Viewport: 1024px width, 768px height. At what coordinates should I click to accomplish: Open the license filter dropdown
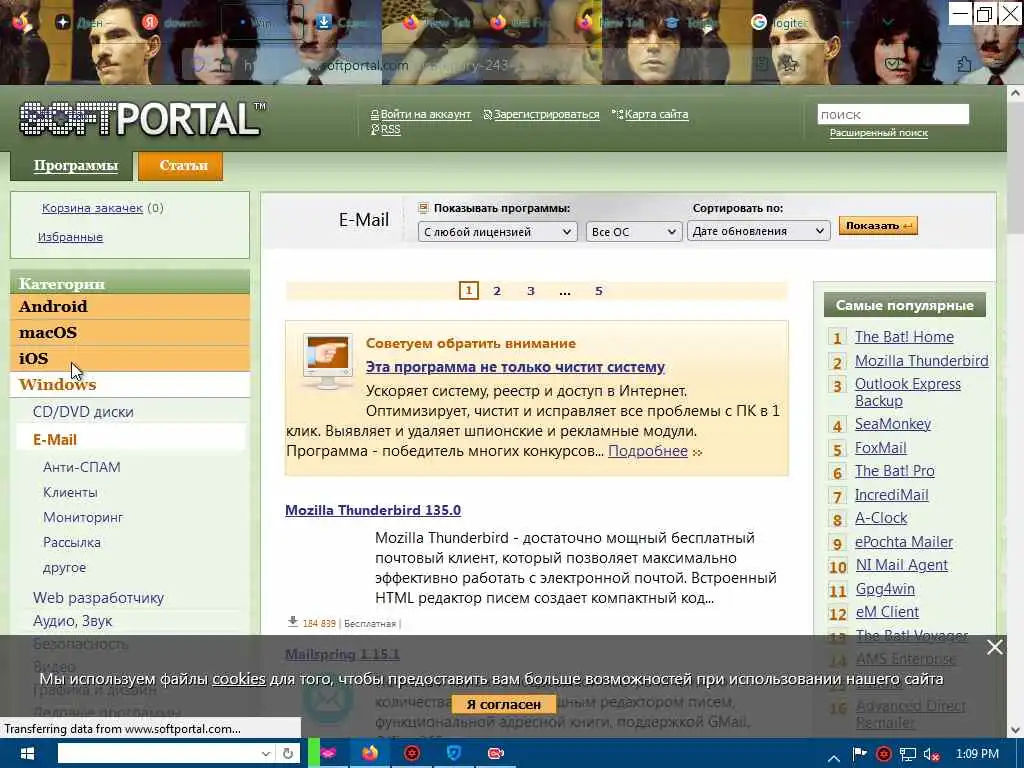[497, 231]
